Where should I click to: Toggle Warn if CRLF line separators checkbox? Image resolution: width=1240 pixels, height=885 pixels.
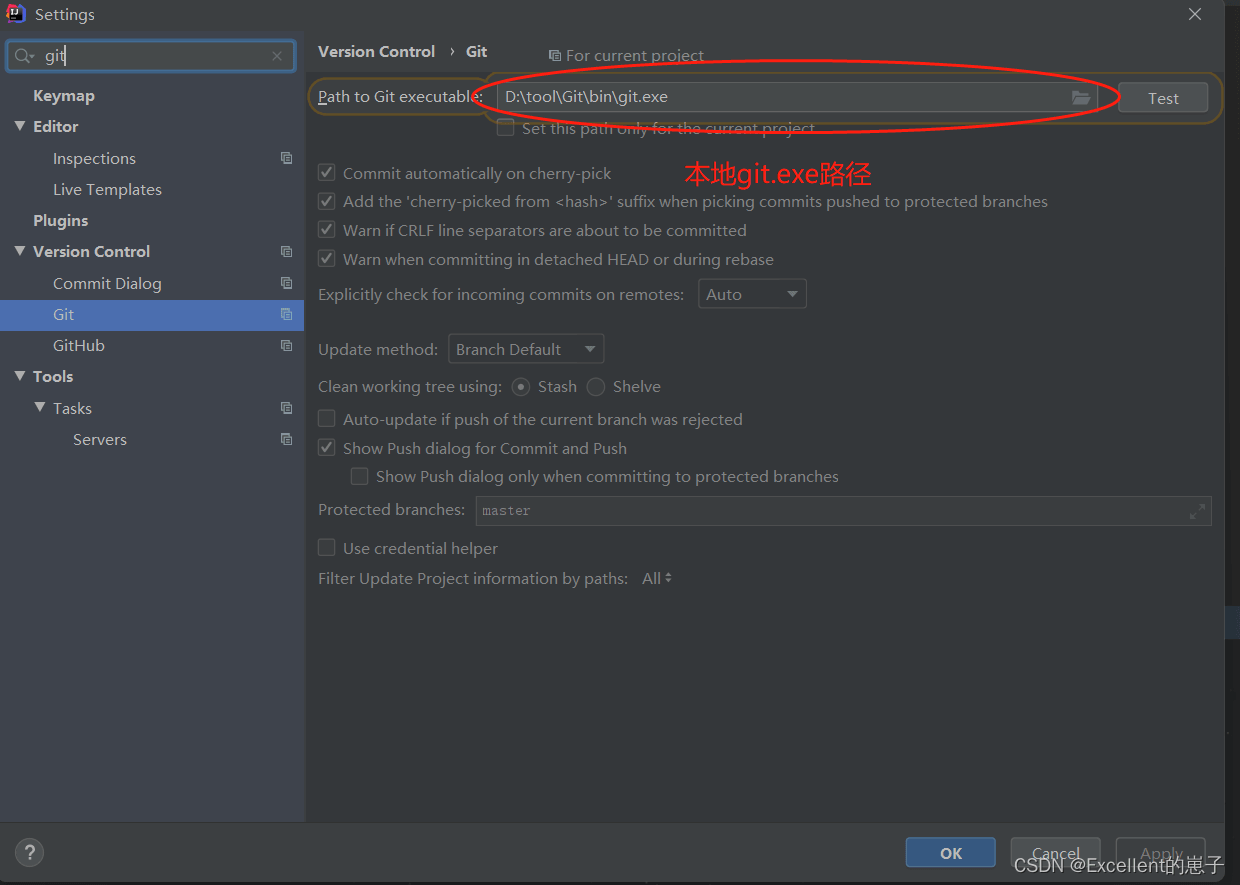[326, 230]
